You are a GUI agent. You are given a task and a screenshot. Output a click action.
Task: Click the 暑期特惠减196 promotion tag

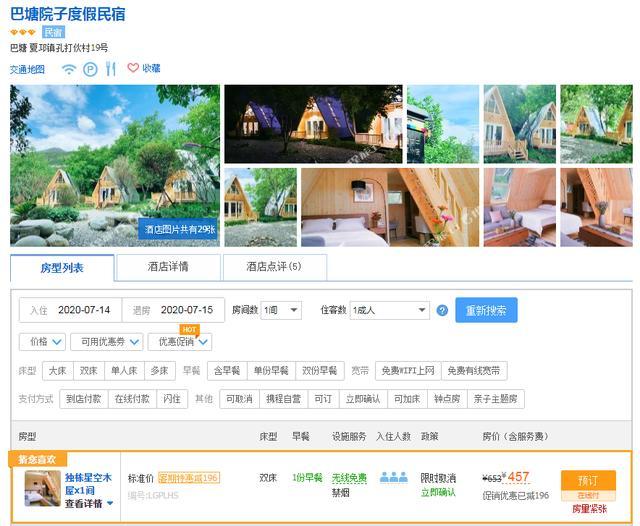click(x=189, y=477)
